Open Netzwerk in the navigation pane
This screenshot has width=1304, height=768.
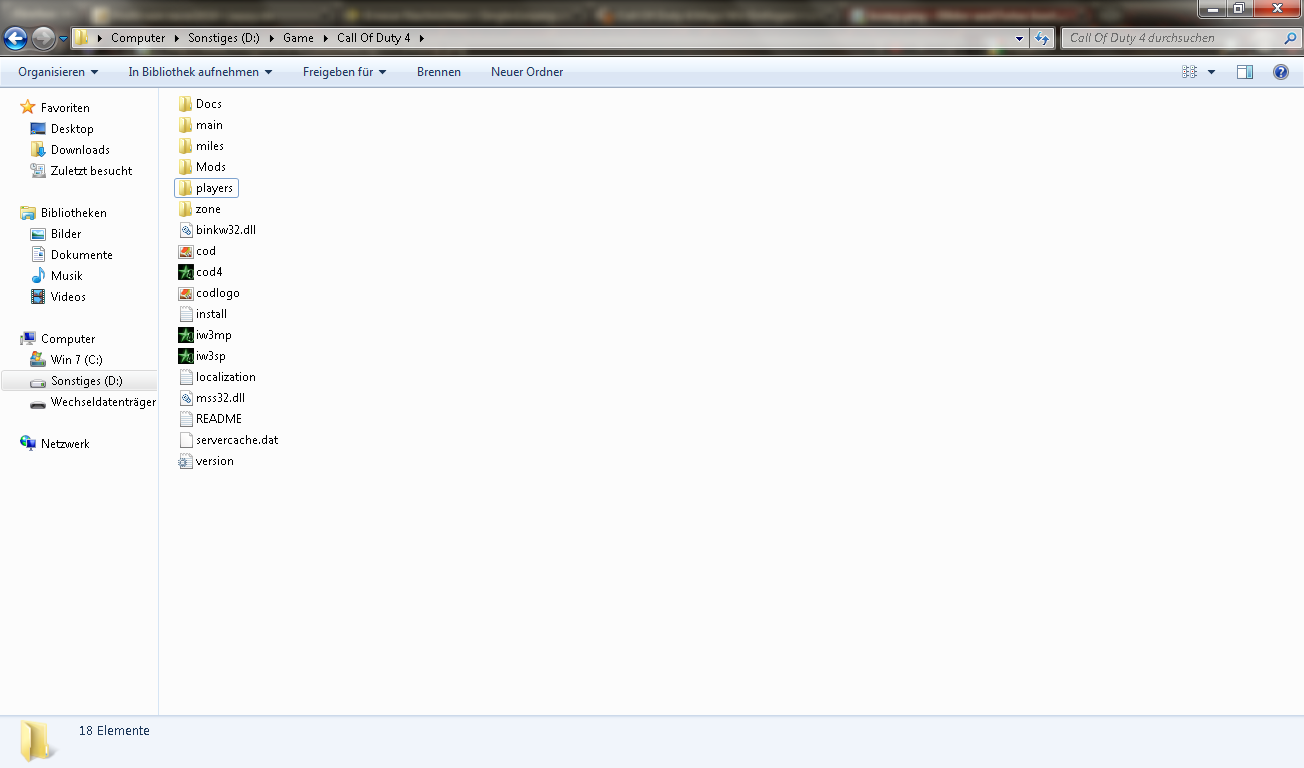point(65,444)
